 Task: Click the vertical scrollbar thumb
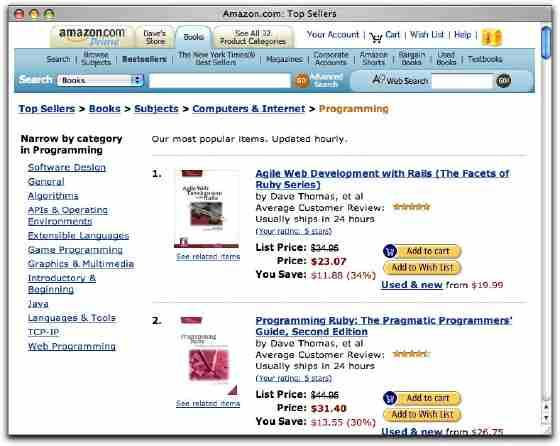point(546,42)
